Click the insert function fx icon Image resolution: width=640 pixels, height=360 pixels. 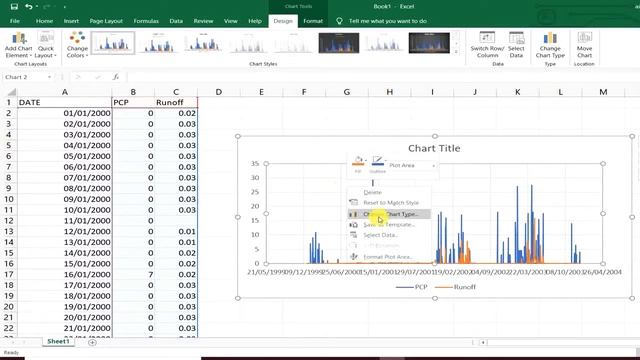tap(116, 77)
